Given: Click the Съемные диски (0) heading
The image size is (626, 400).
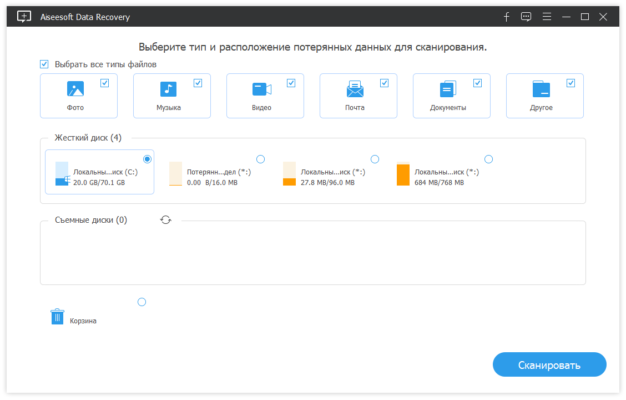Looking at the screenshot, I should 91,220.
